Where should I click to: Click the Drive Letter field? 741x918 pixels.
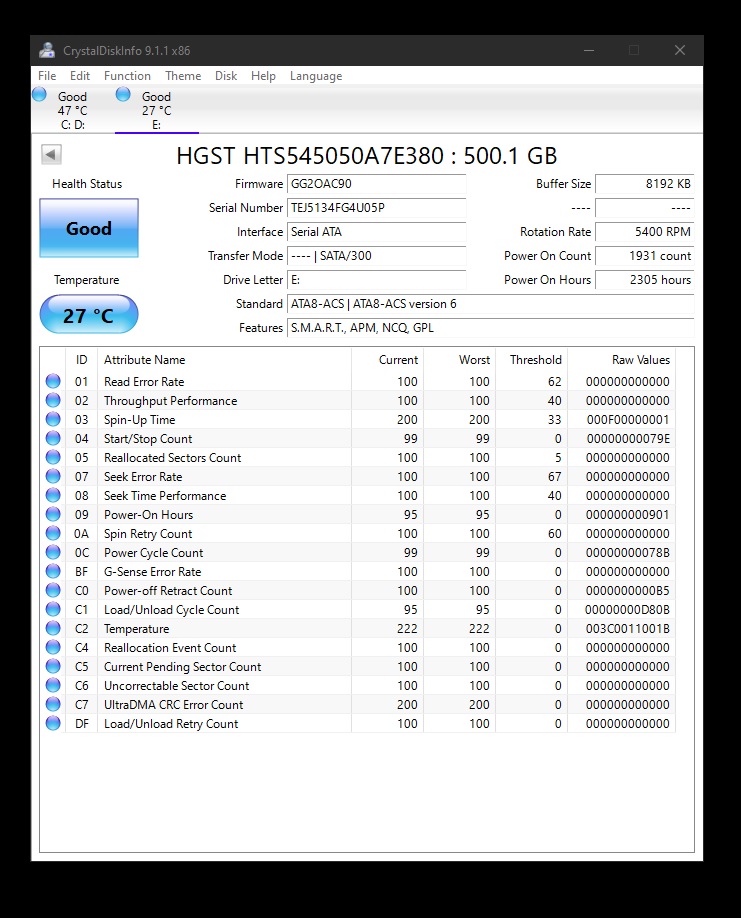tap(376, 280)
